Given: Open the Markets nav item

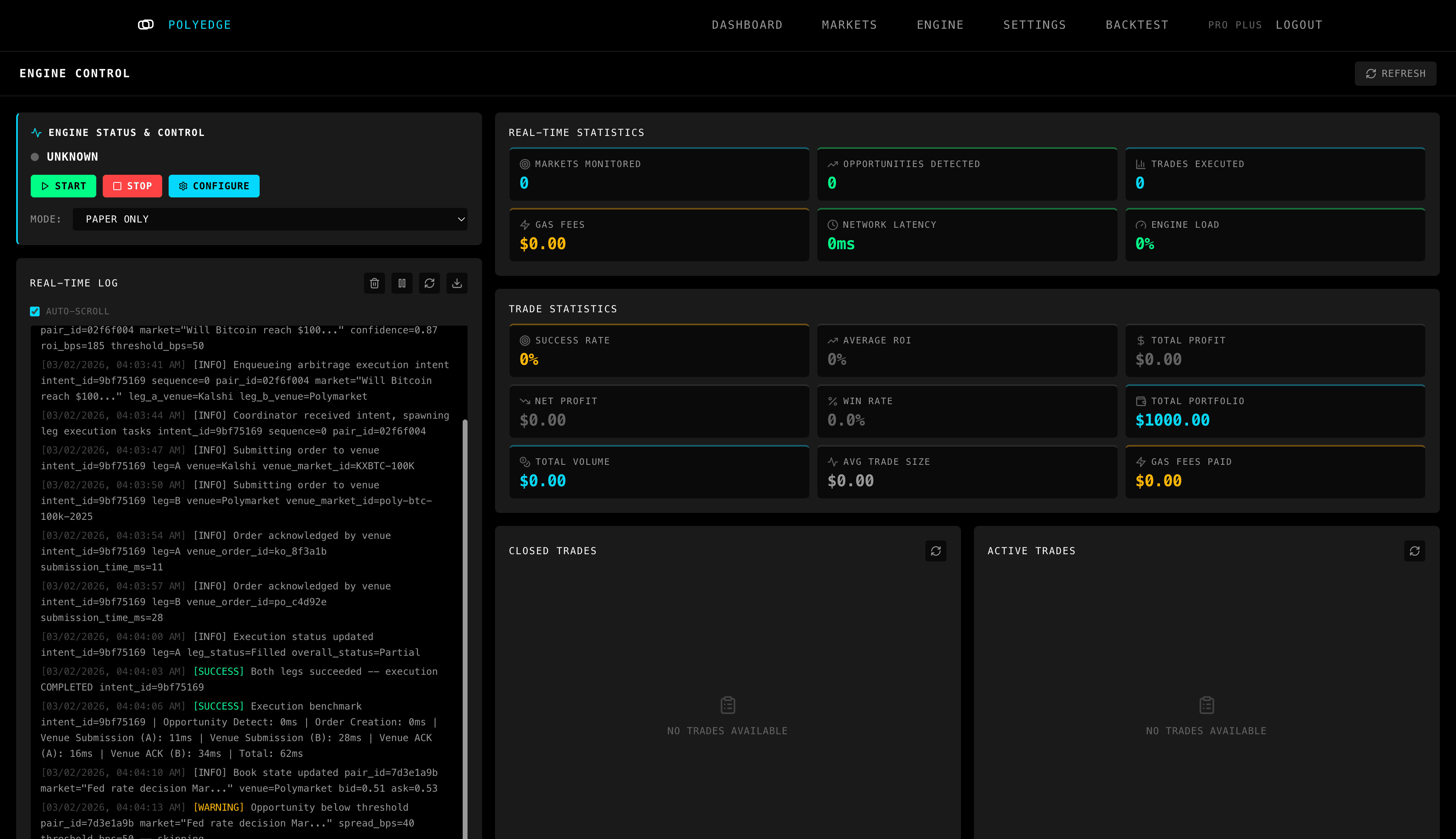Looking at the screenshot, I should 849,25.
